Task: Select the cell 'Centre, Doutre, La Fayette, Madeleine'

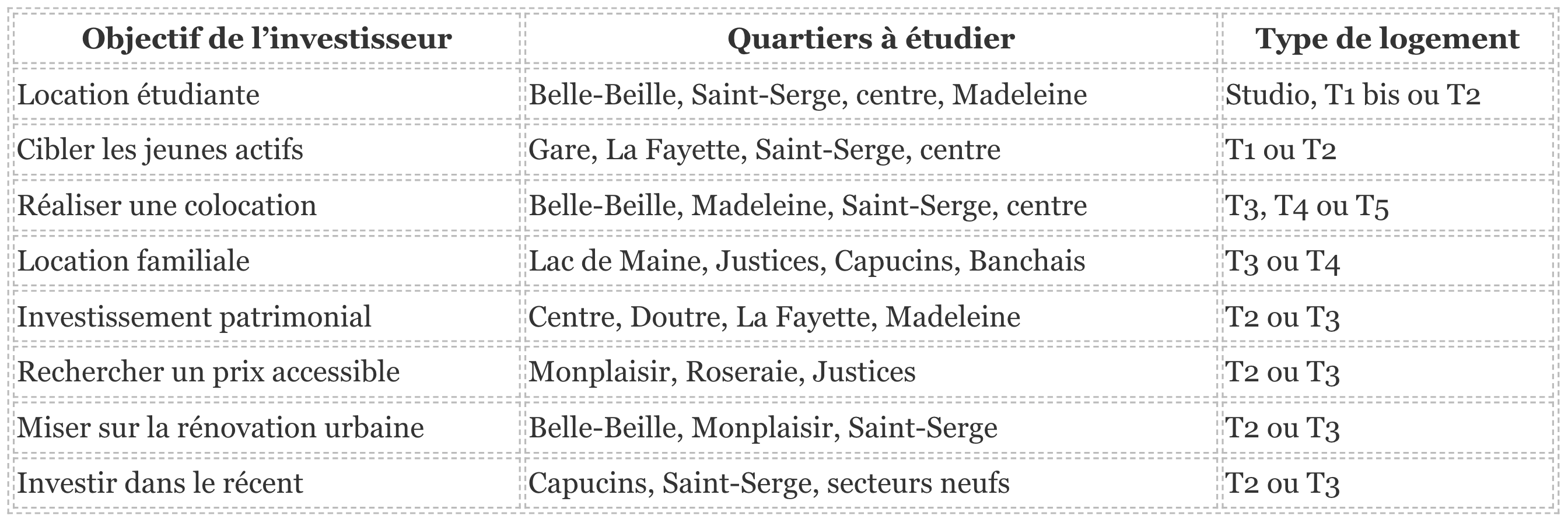Action: click(871, 317)
